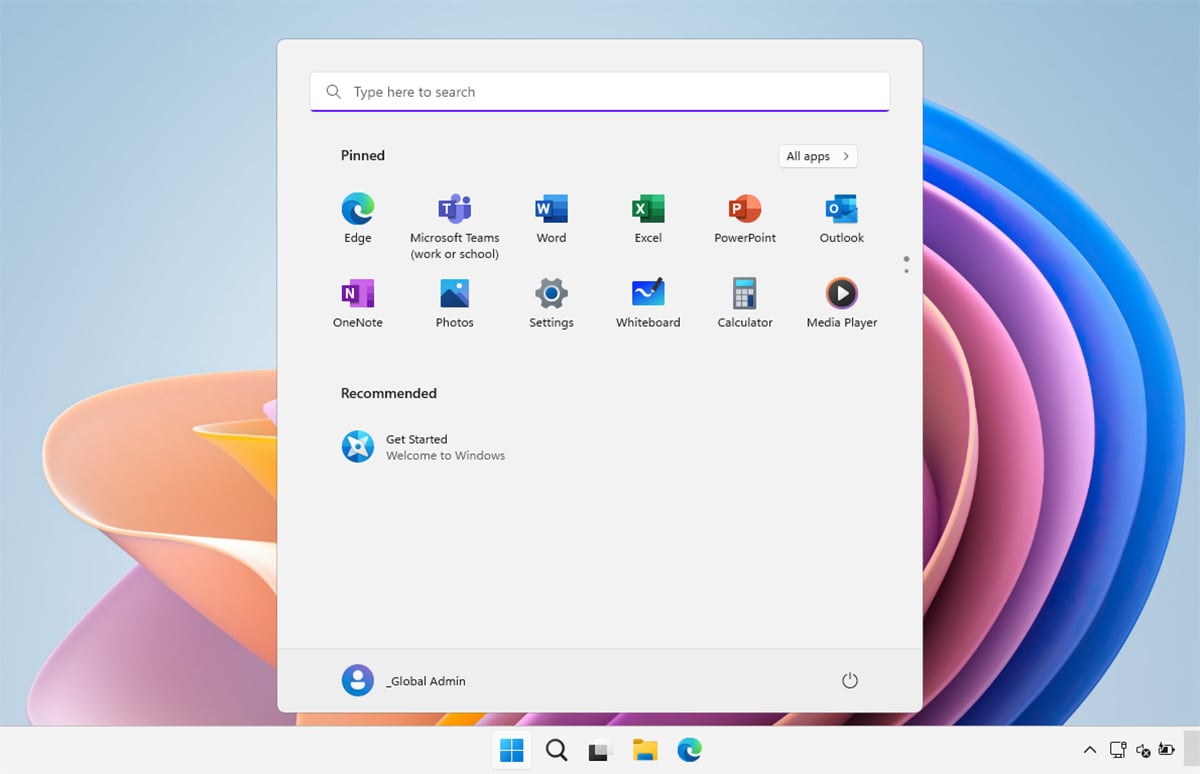Open the _Global Admin user account
Viewport: 1200px width, 774px height.
click(404, 681)
